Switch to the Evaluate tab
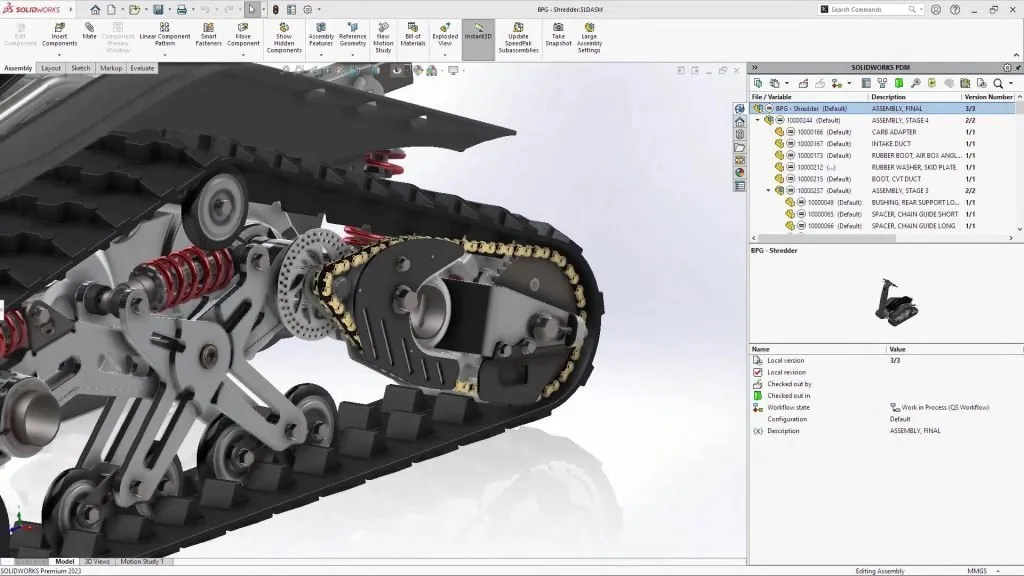Viewport: 1024px width, 576px height. tap(141, 68)
